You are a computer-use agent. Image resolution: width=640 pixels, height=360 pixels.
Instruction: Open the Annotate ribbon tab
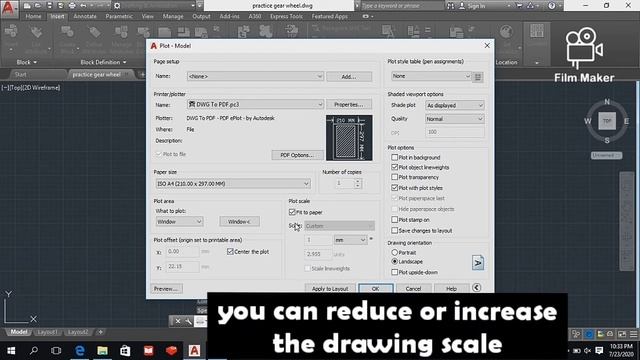click(85, 16)
